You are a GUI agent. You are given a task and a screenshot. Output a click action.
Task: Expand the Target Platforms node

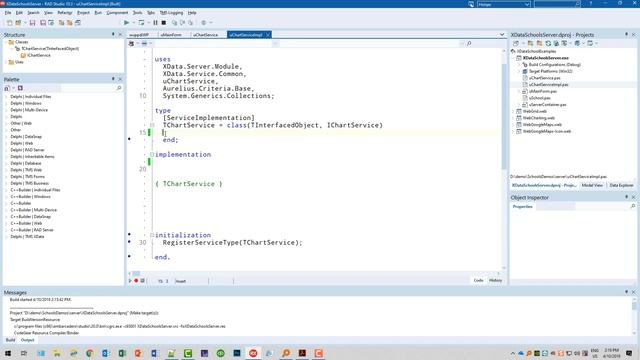point(520,71)
